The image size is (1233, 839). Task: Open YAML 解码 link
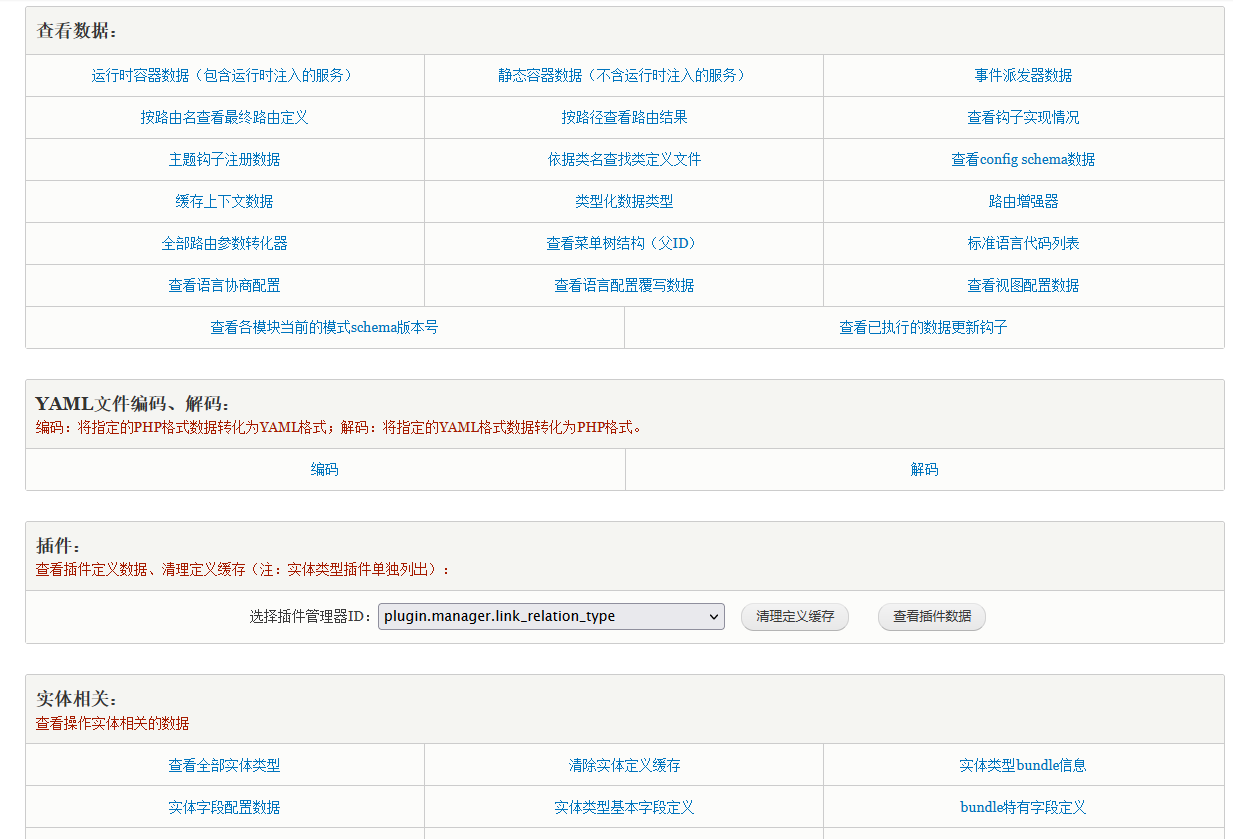pos(924,469)
